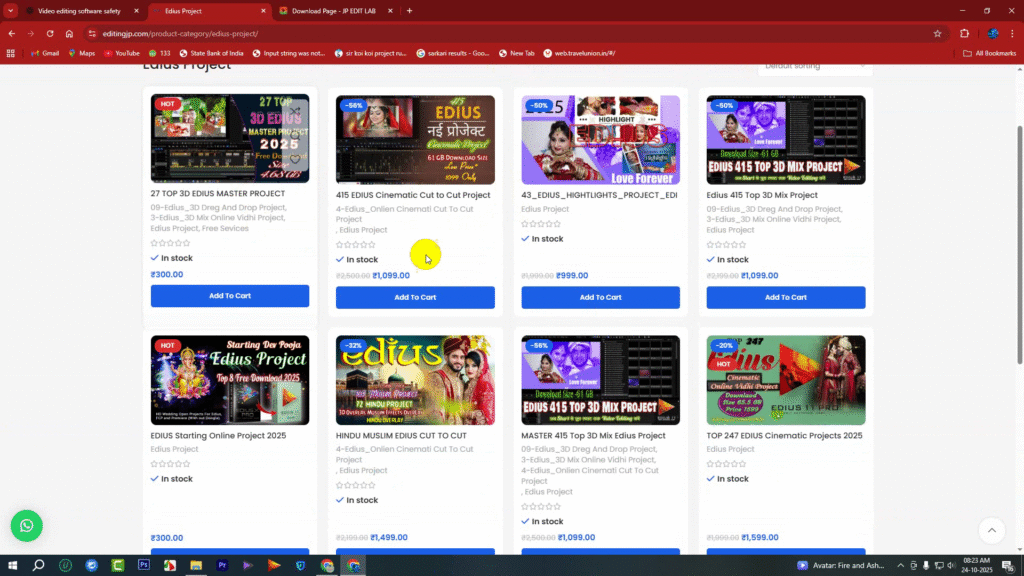1024x576 pixels.
Task: Expand the Default sorting dropdown
Action: (x=814, y=66)
